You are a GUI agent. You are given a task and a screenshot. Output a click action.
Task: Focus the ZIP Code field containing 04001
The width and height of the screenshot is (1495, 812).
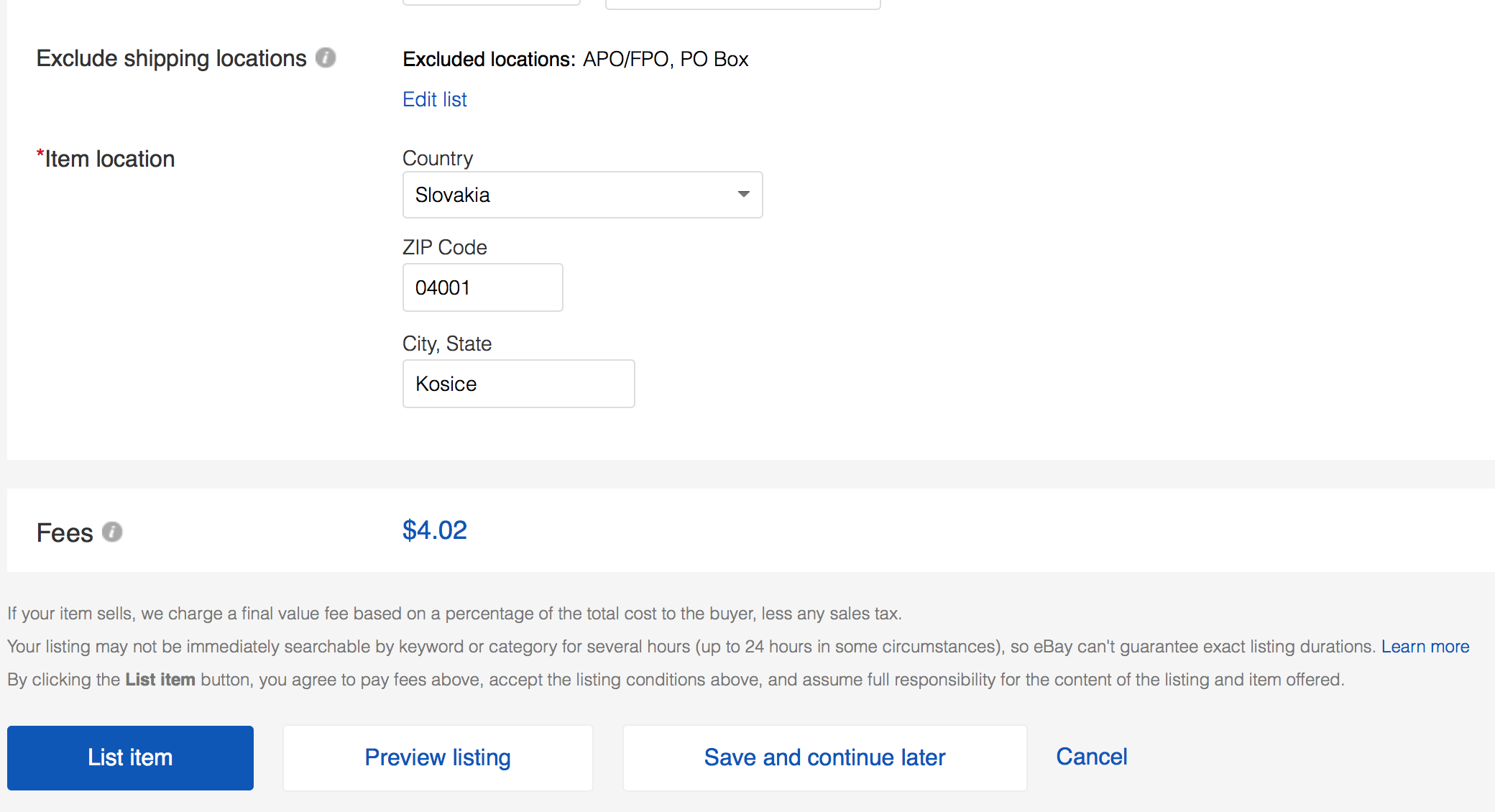click(482, 287)
